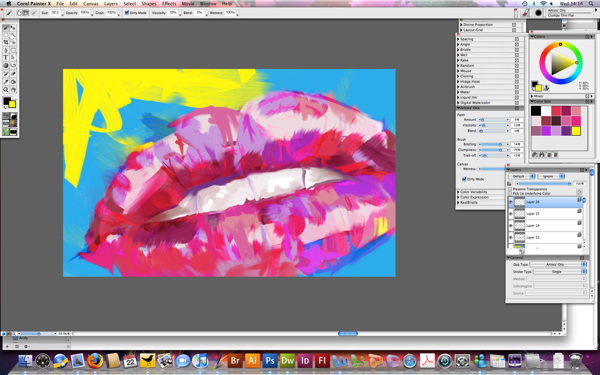Open Finder from the dock

tap(25, 361)
